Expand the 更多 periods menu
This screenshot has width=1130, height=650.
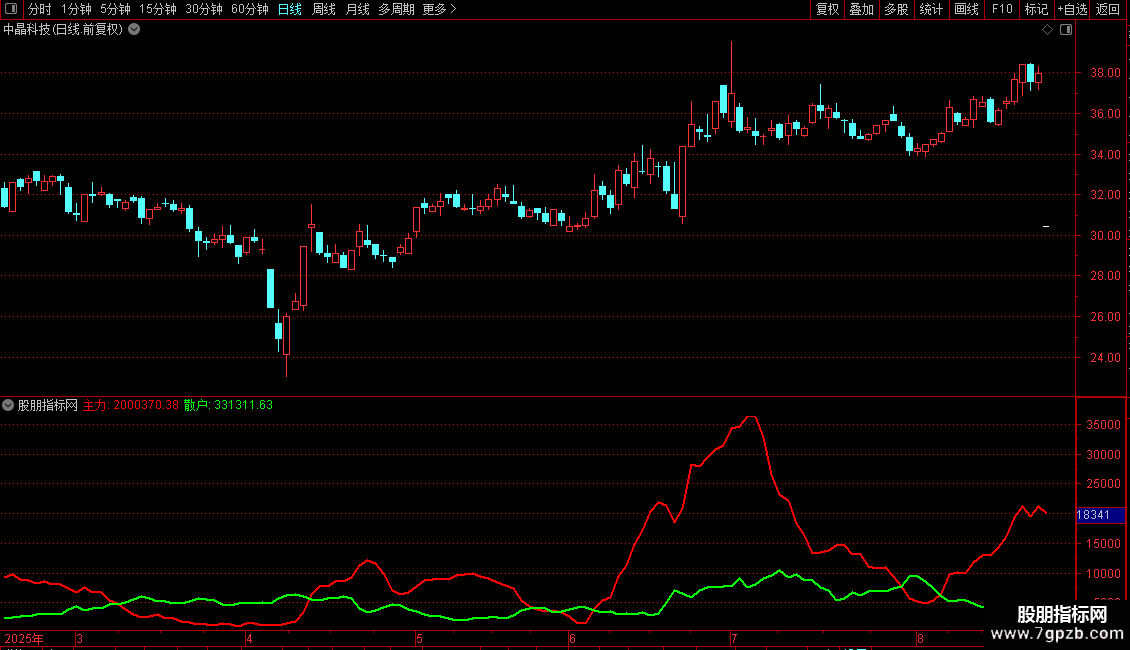[x=440, y=9]
